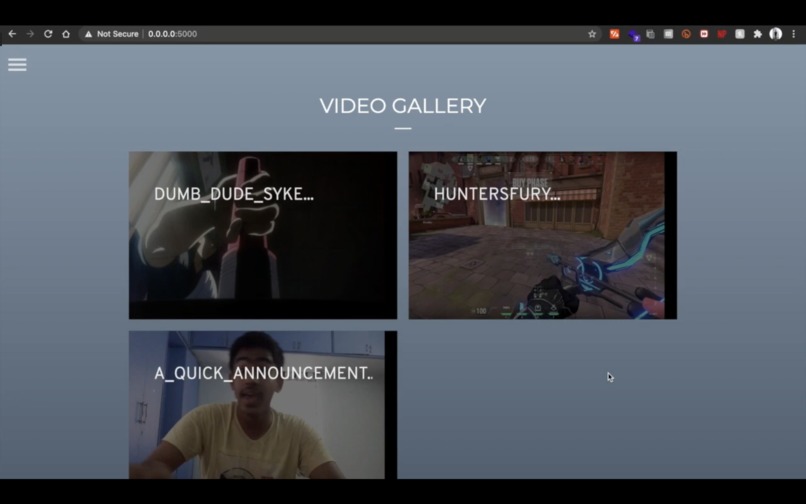This screenshot has height=504, width=806.
Task: Open the Chrome profile avatar
Action: (x=776, y=34)
